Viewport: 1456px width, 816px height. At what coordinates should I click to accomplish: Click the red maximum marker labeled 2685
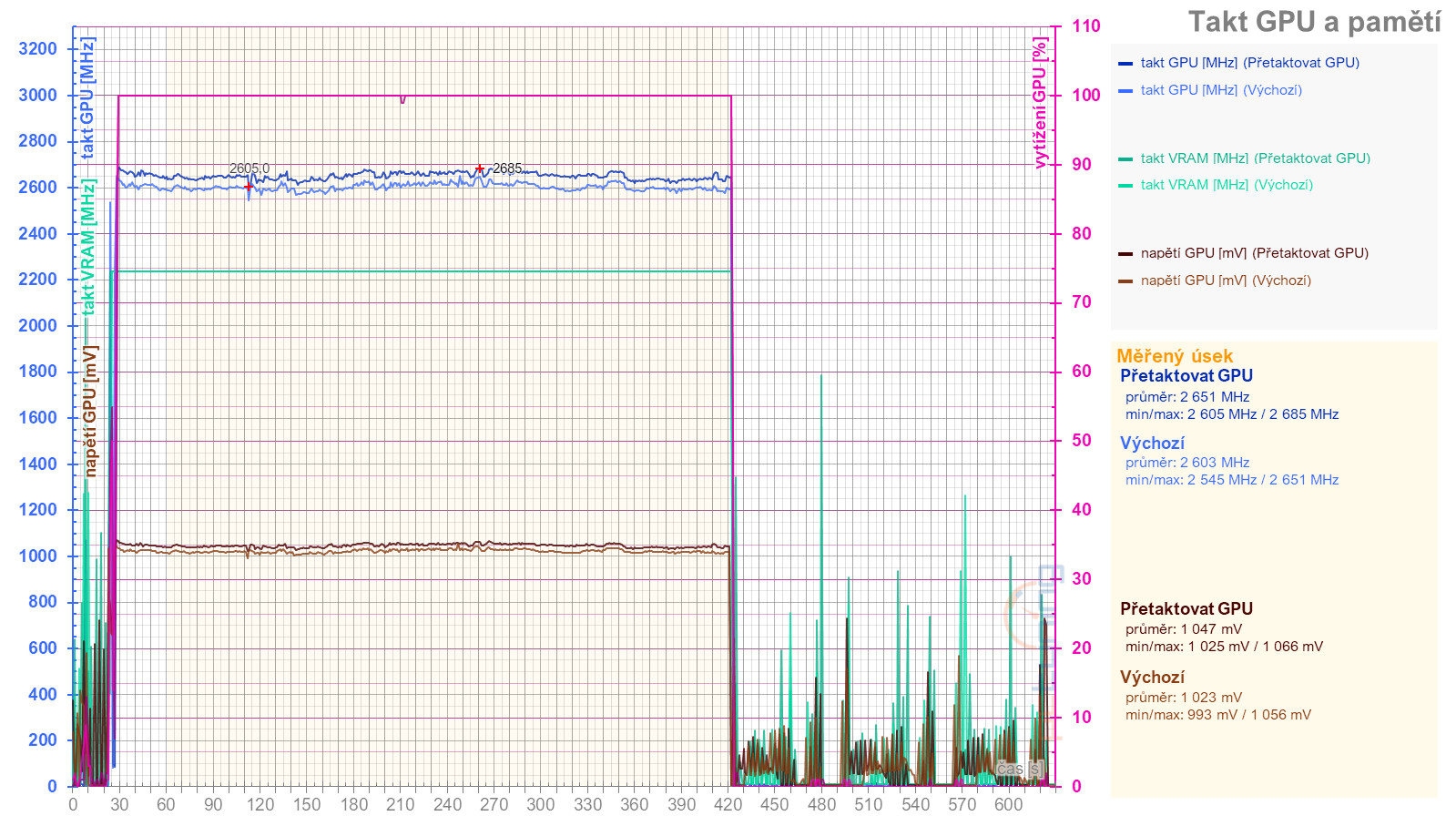(480, 168)
